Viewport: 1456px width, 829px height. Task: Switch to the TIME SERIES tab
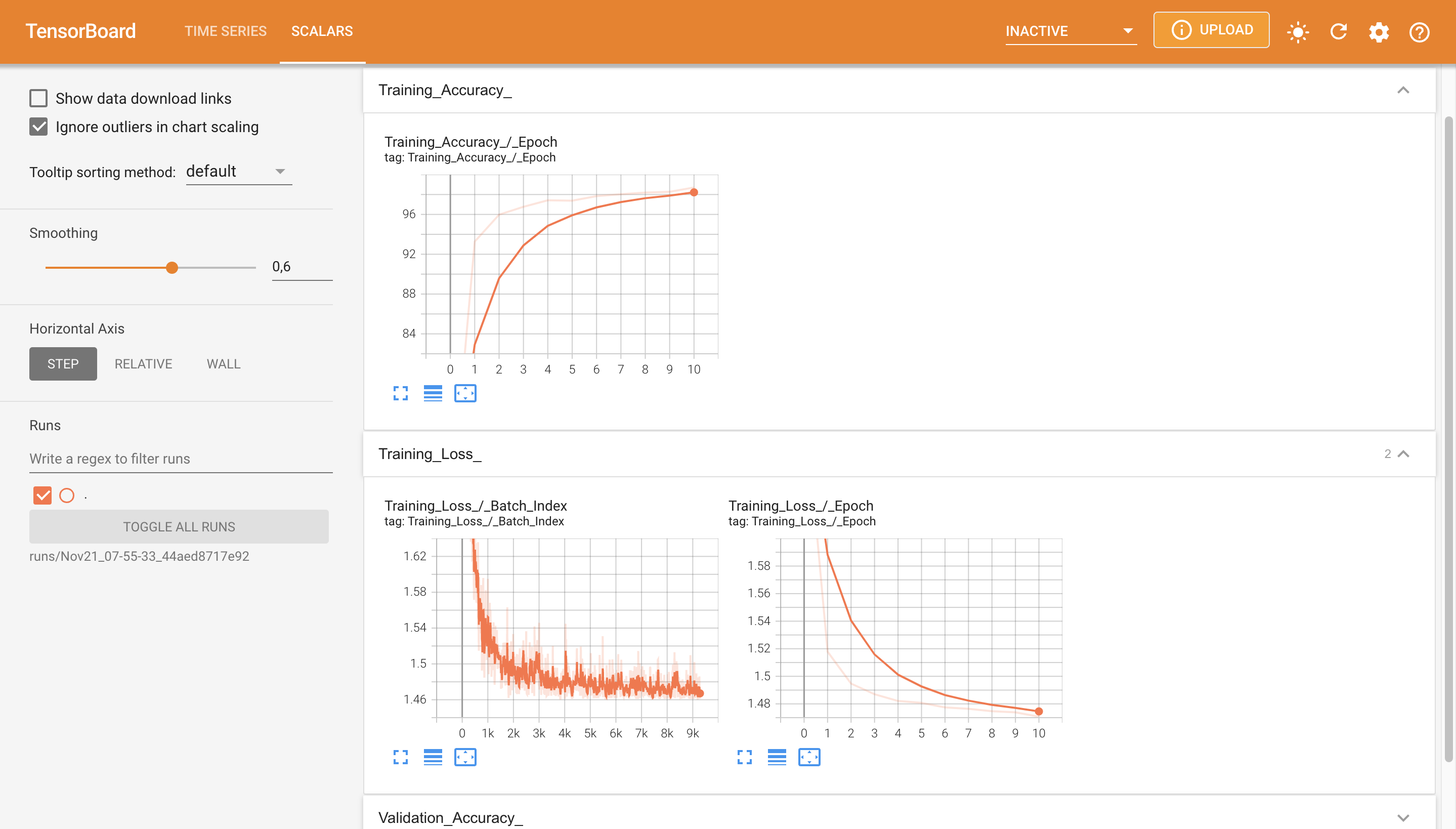coord(225,31)
